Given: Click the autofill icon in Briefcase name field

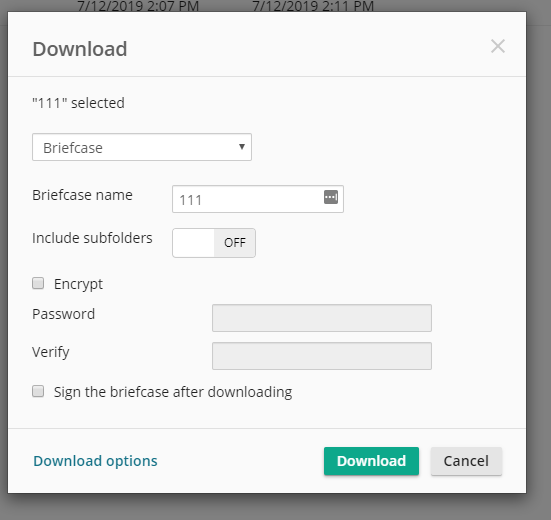Looking at the screenshot, I should 331,197.
